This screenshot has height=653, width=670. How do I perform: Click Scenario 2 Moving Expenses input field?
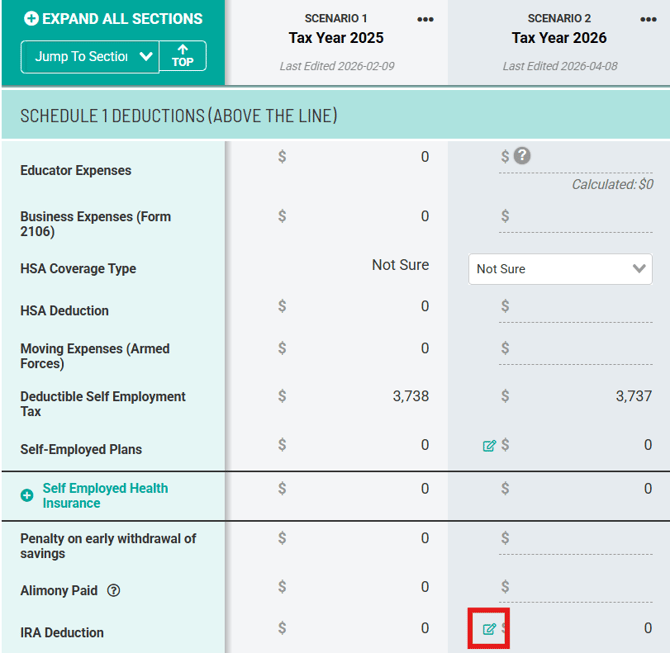[x=582, y=349]
